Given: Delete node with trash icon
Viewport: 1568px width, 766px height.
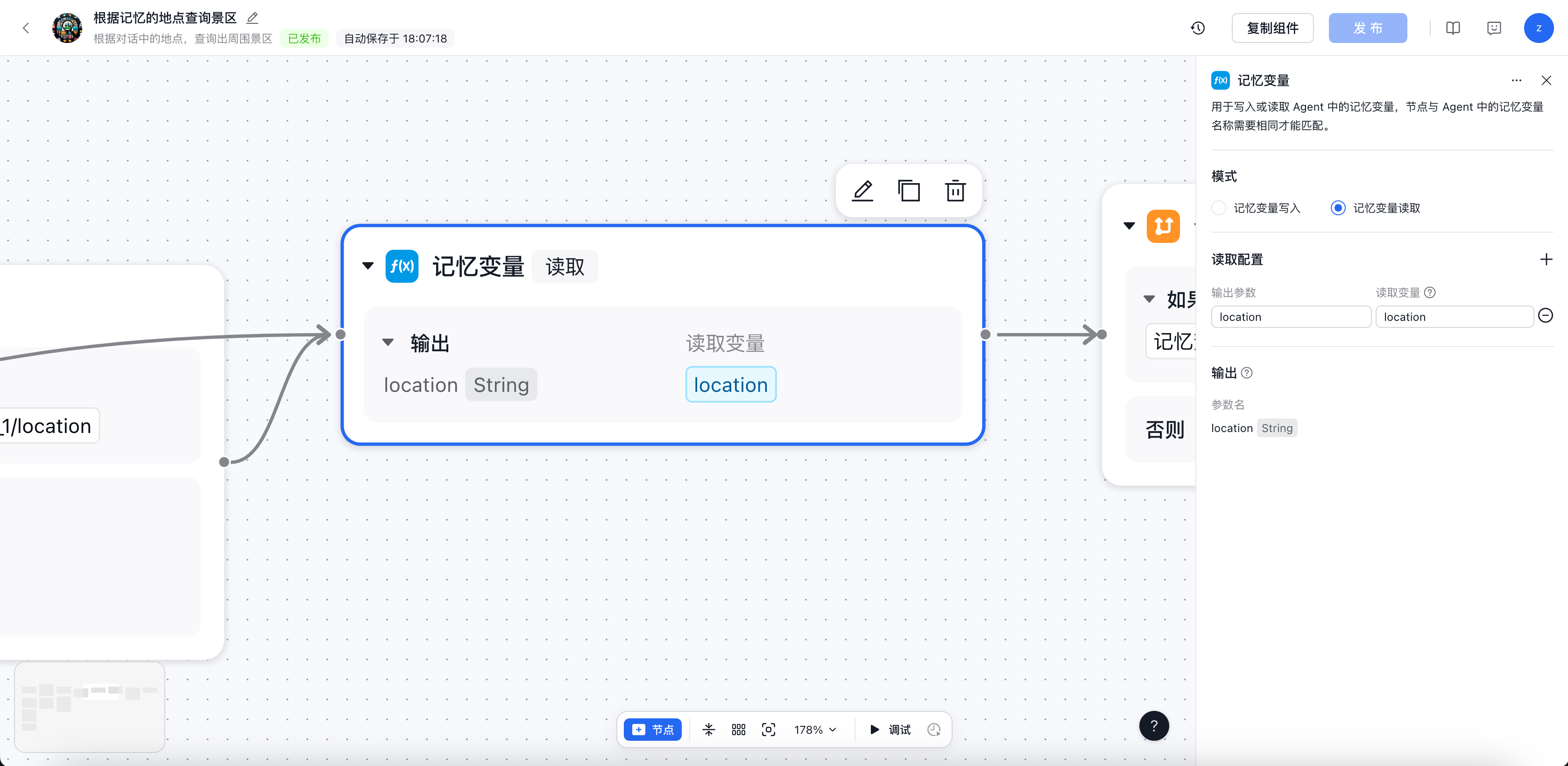Looking at the screenshot, I should [955, 191].
